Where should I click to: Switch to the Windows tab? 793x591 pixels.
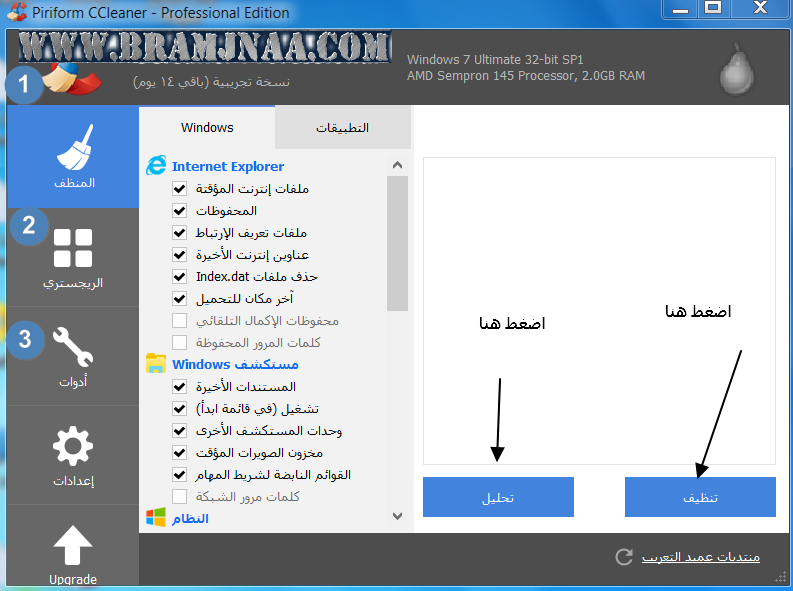pyautogui.click(x=207, y=127)
